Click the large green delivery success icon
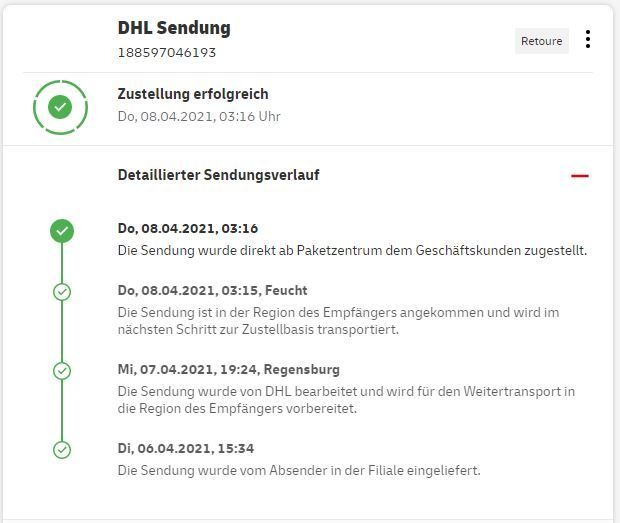The height and width of the screenshot is (523, 620). click(61, 106)
